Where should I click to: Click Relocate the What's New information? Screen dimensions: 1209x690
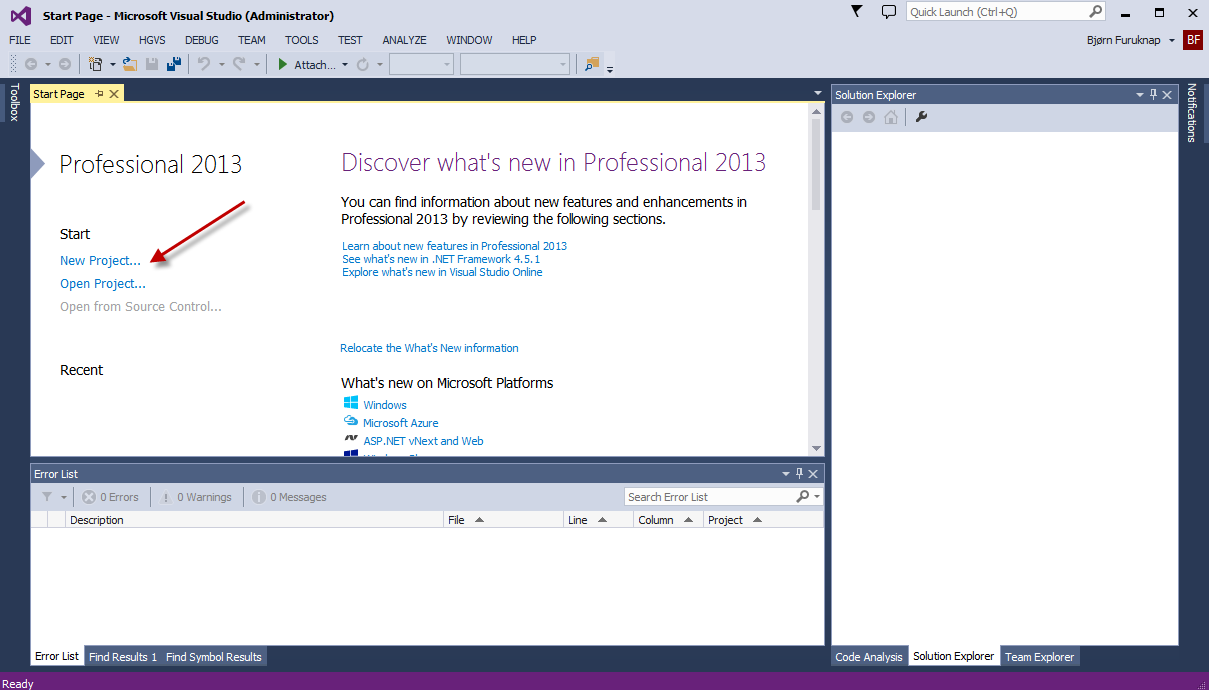429,348
